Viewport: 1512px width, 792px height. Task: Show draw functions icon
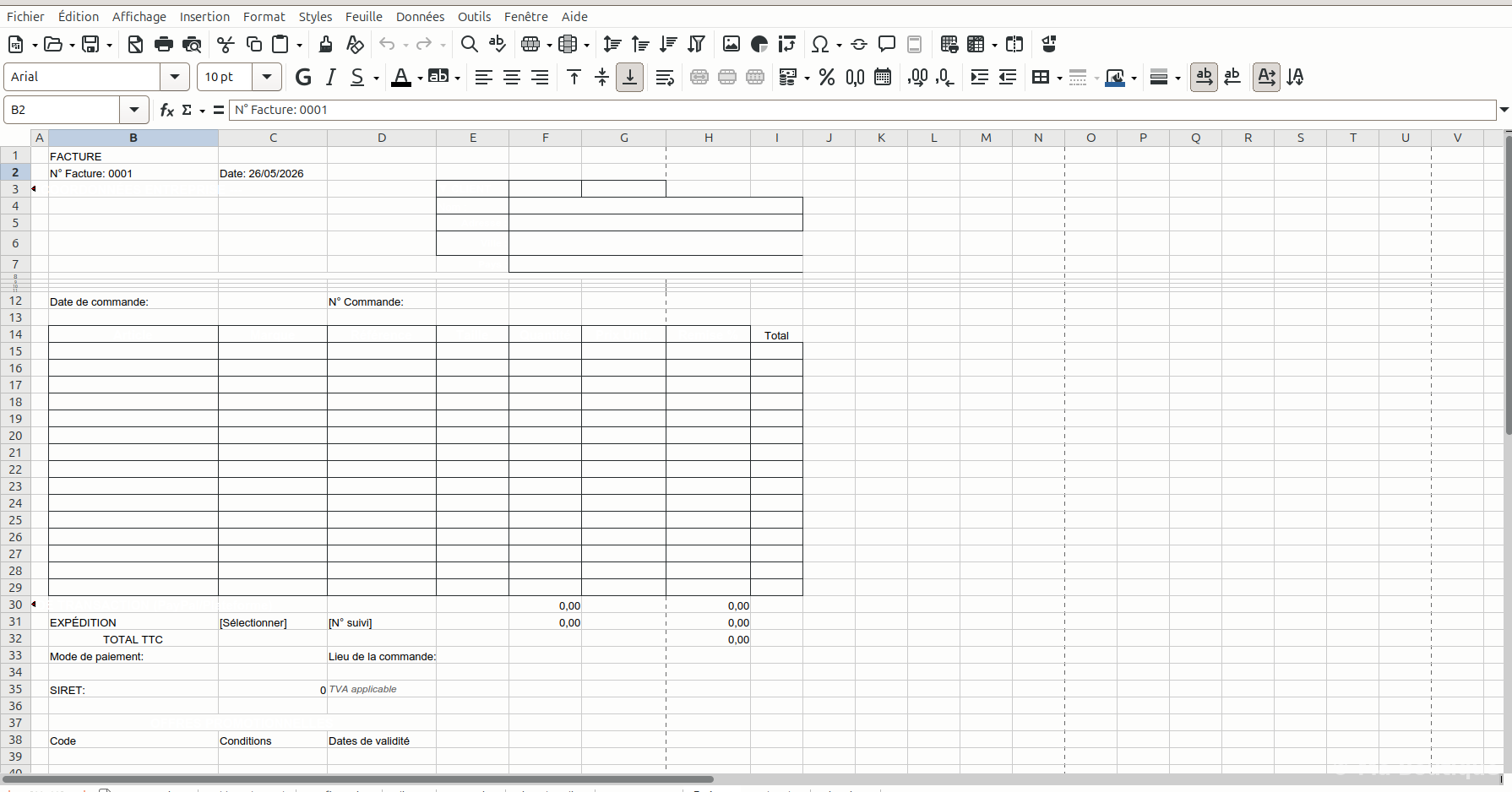(1049, 45)
